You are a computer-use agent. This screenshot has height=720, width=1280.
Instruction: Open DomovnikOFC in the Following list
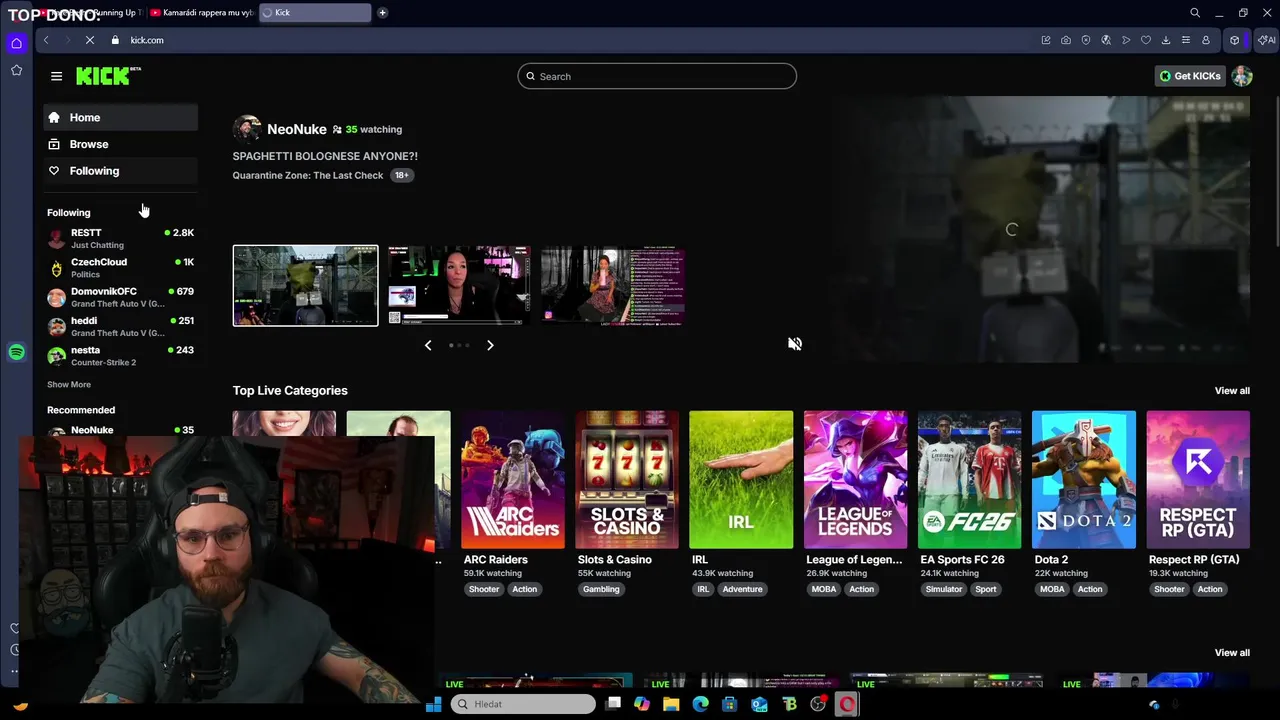[120, 297]
